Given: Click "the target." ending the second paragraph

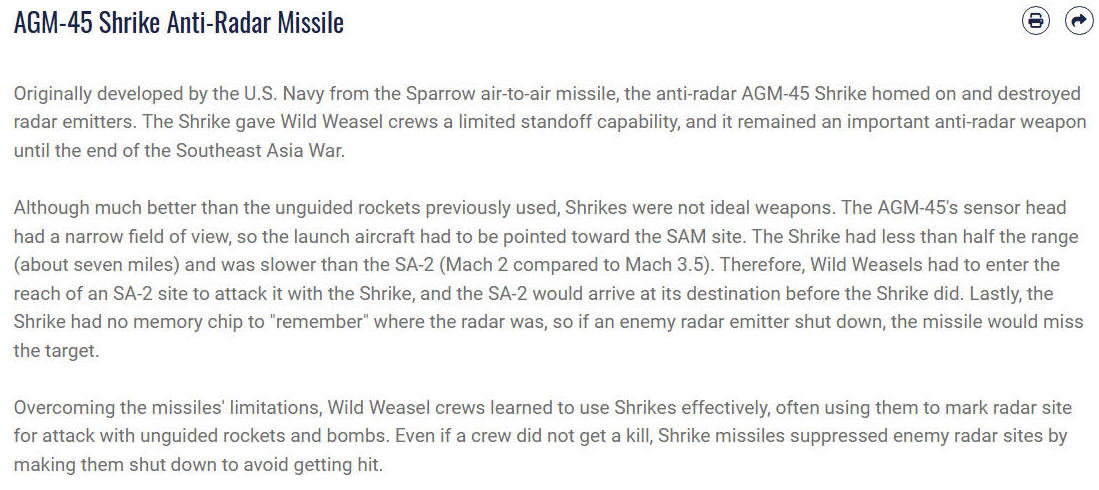Looking at the screenshot, I should 57,351.
